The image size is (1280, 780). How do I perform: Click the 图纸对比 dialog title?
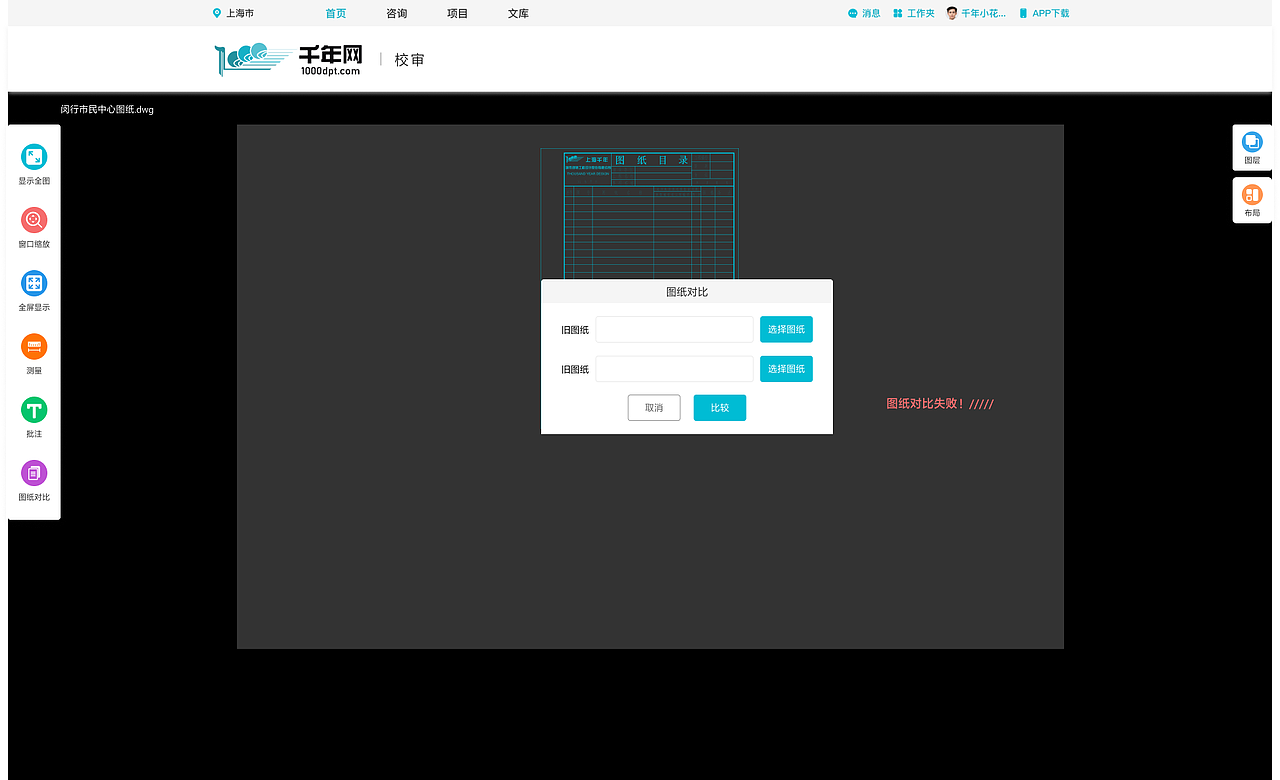[687, 292]
